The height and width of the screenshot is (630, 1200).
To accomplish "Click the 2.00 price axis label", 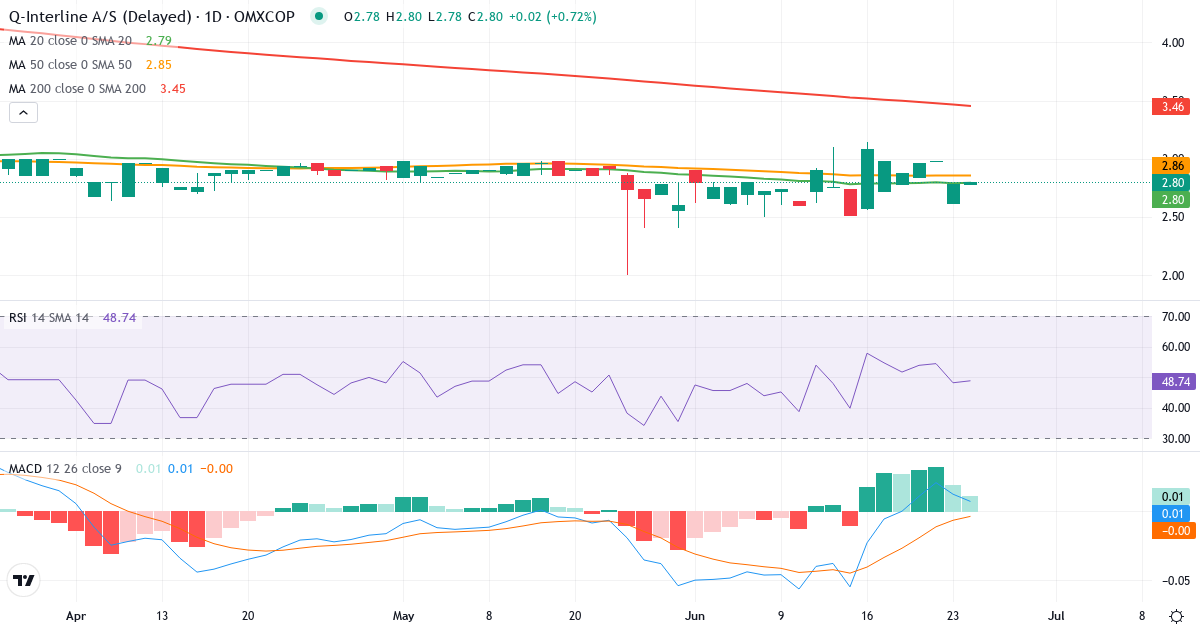I will coord(1174,276).
